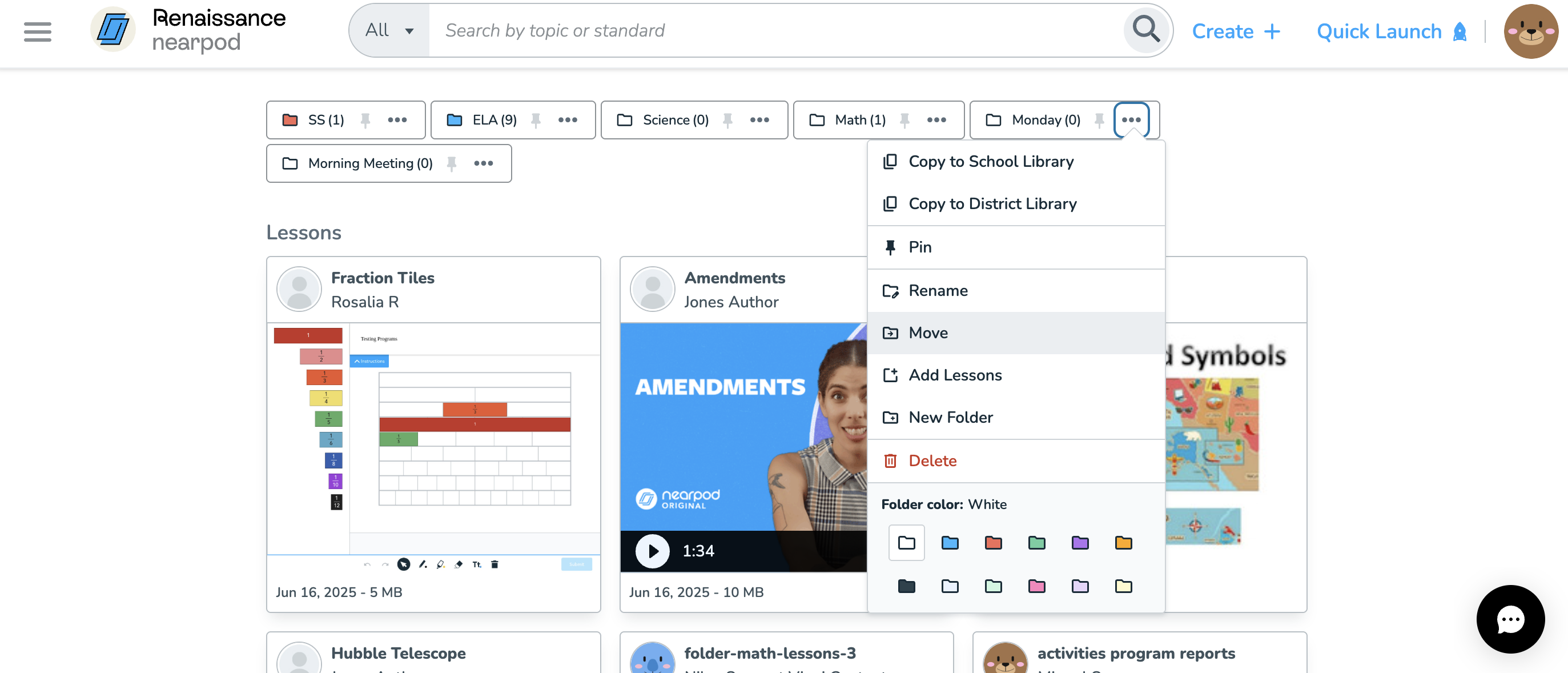Open Math folder options menu

coord(937,120)
